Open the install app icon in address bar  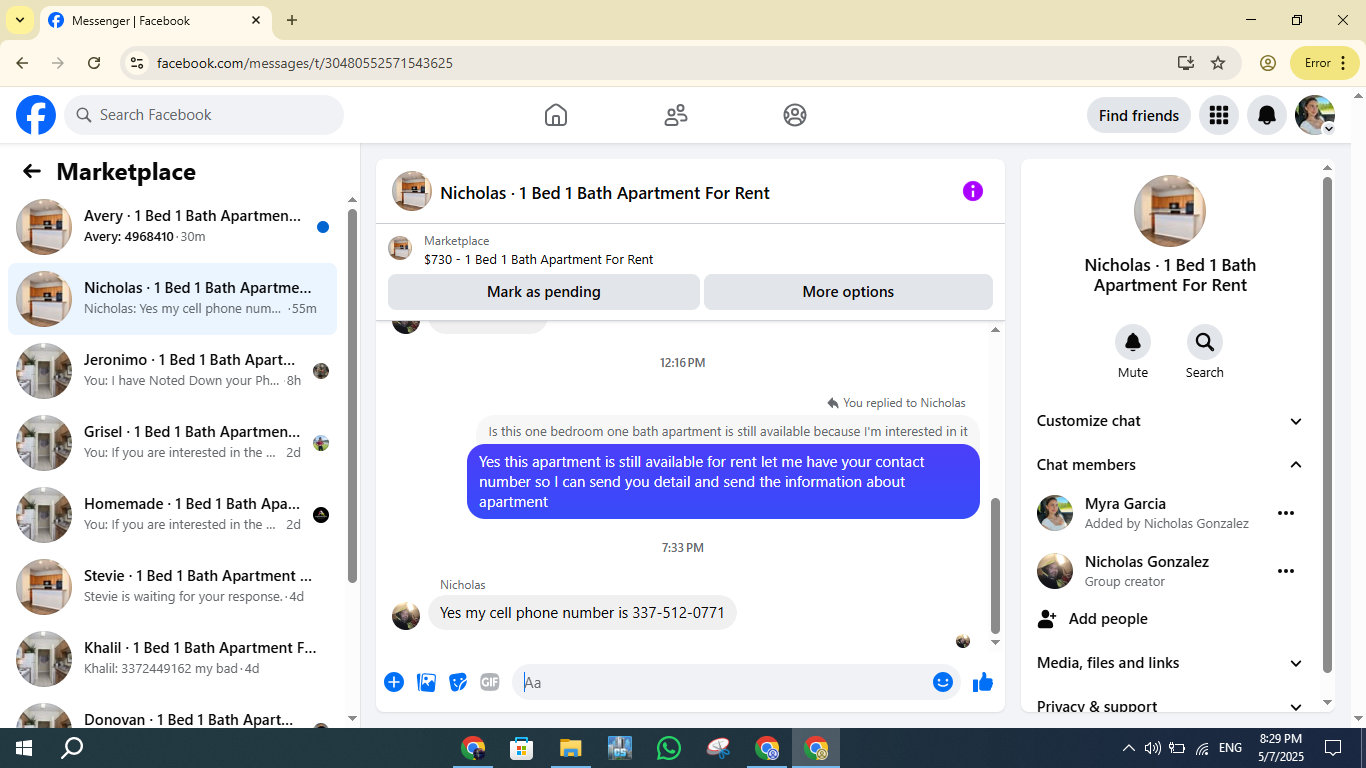coord(1186,63)
